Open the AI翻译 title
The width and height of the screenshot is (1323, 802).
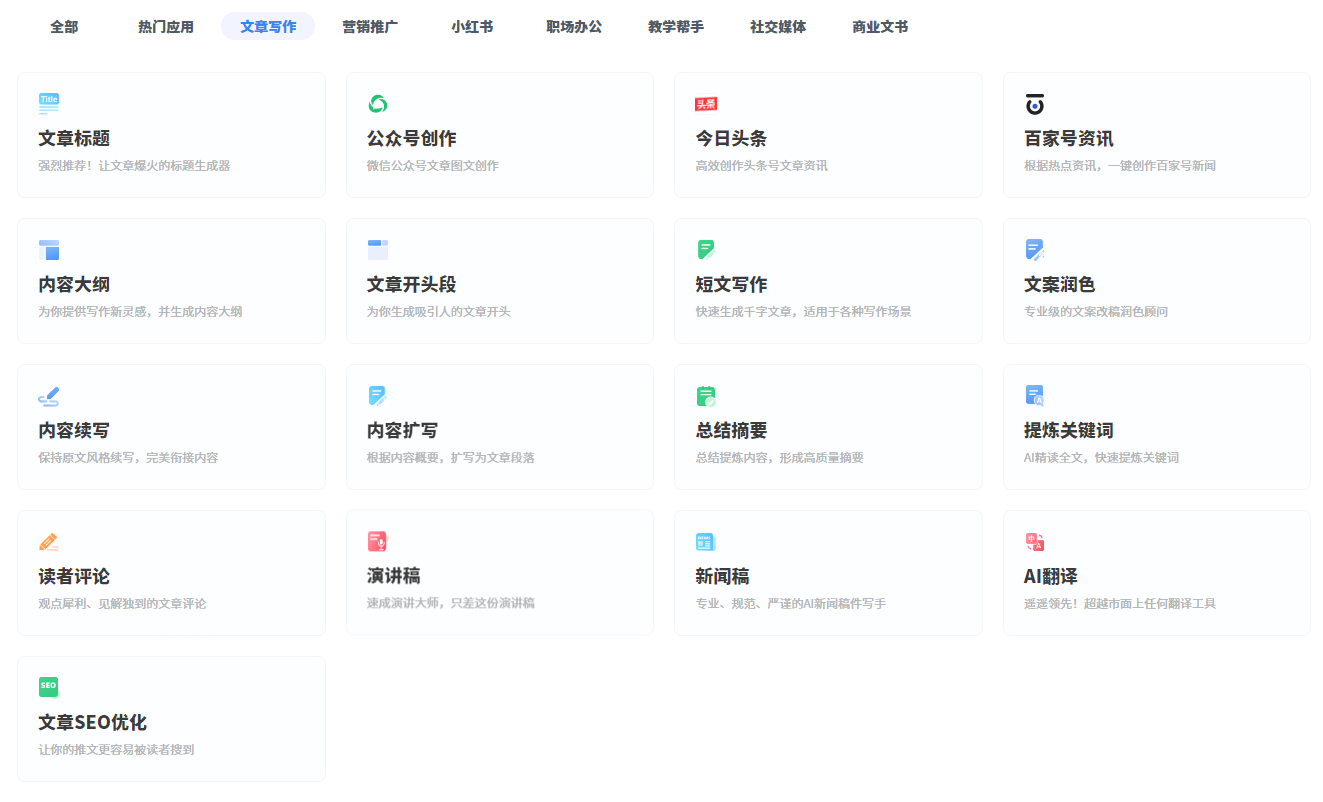(1051, 577)
